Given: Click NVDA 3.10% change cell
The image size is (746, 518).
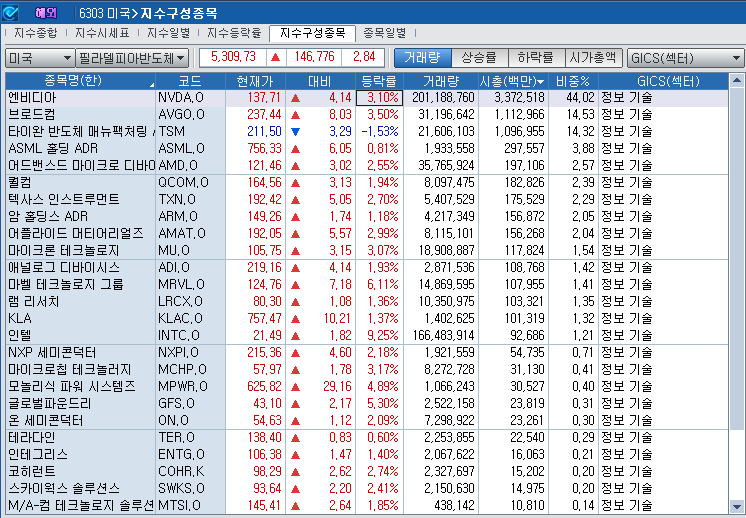Looking at the screenshot, I should click(x=379, y=98).
